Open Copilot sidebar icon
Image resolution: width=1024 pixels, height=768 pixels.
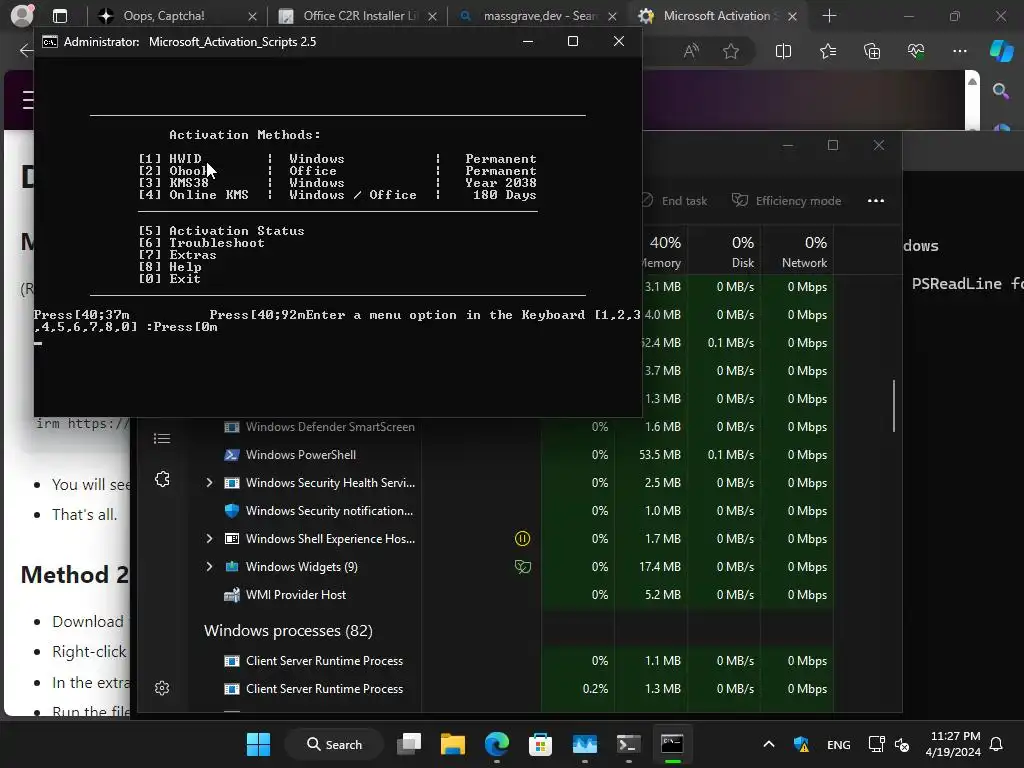1002,51
